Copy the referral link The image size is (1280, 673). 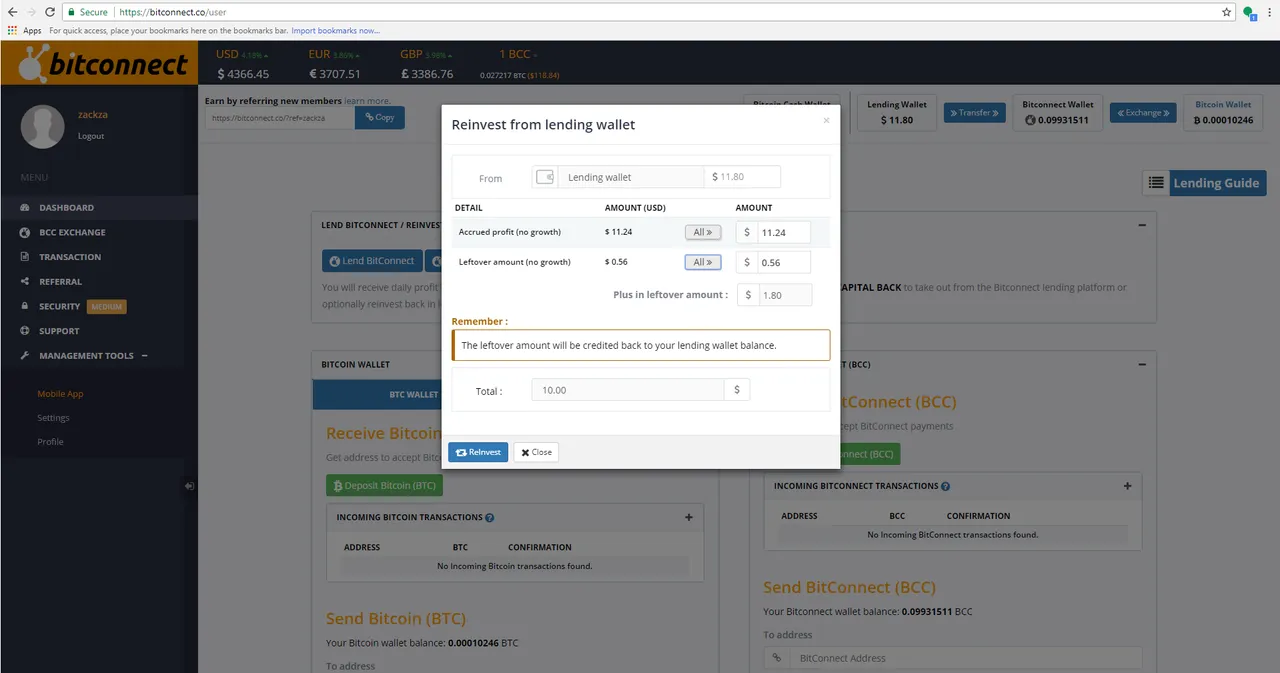(380, 117)
